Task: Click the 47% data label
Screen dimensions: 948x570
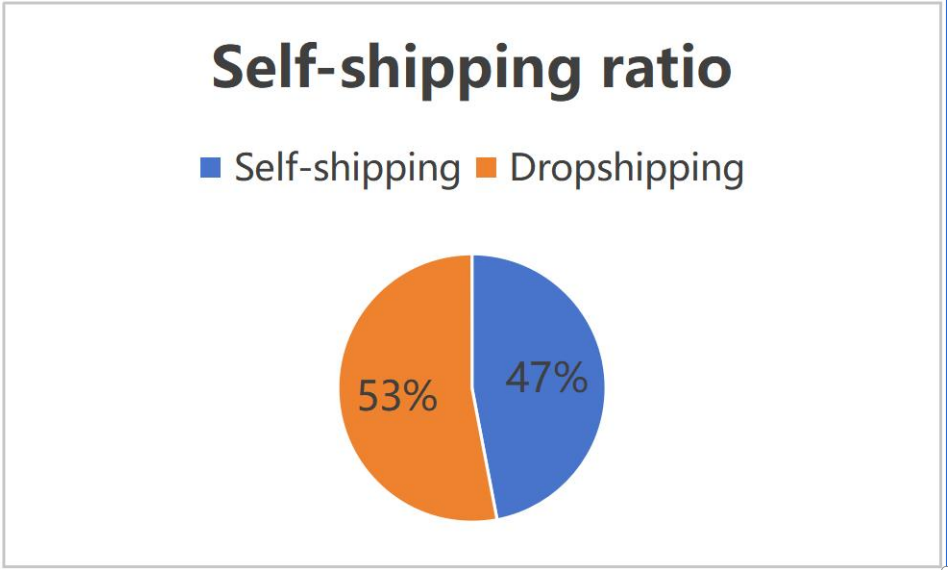Action: pyautogui.click(x=546, y=378)
